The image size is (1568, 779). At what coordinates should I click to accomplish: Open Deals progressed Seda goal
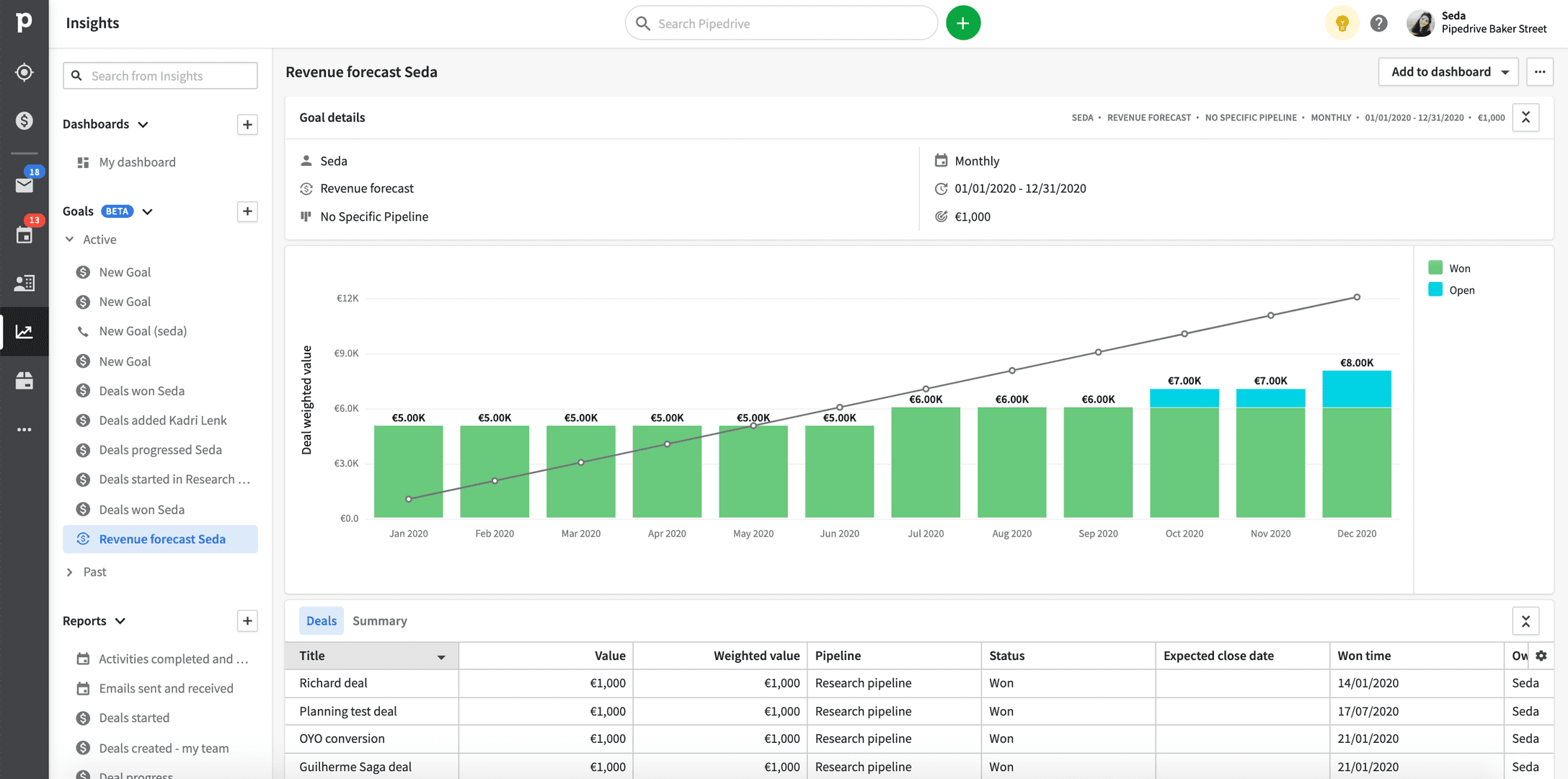160,450
